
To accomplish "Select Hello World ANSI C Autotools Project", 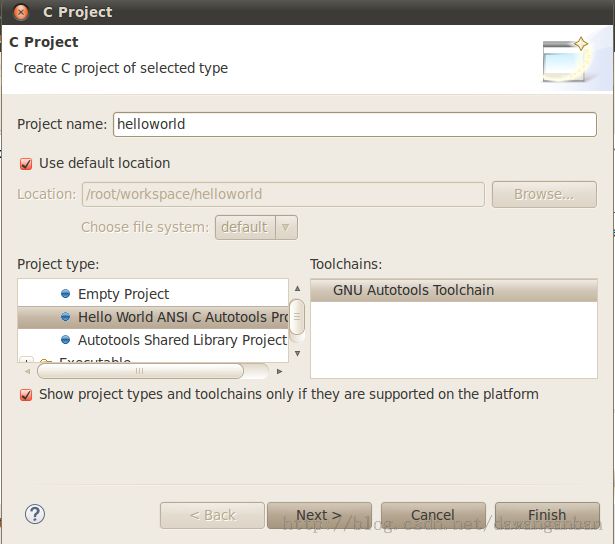I will (153, 317).
